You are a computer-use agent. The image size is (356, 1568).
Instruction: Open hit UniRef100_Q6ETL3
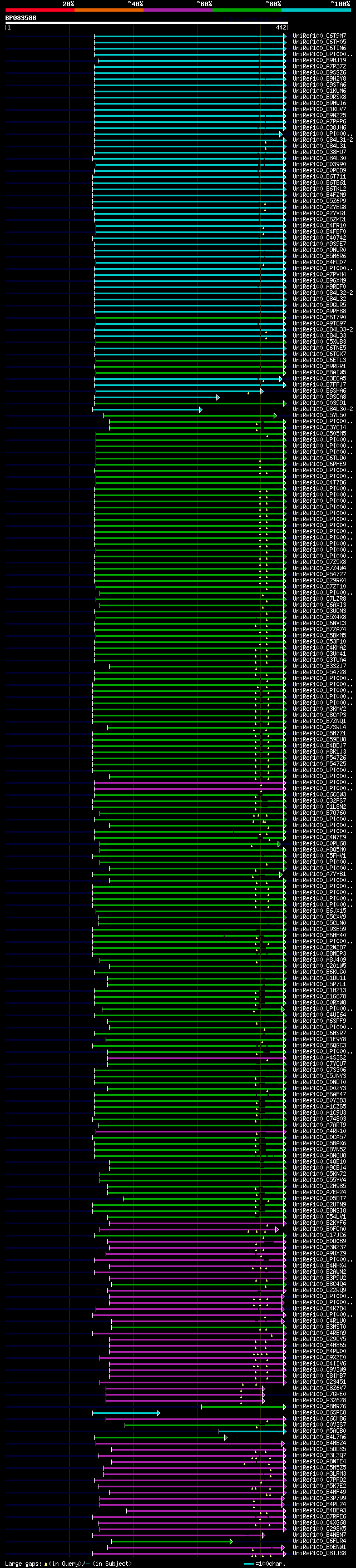point(319,360)
